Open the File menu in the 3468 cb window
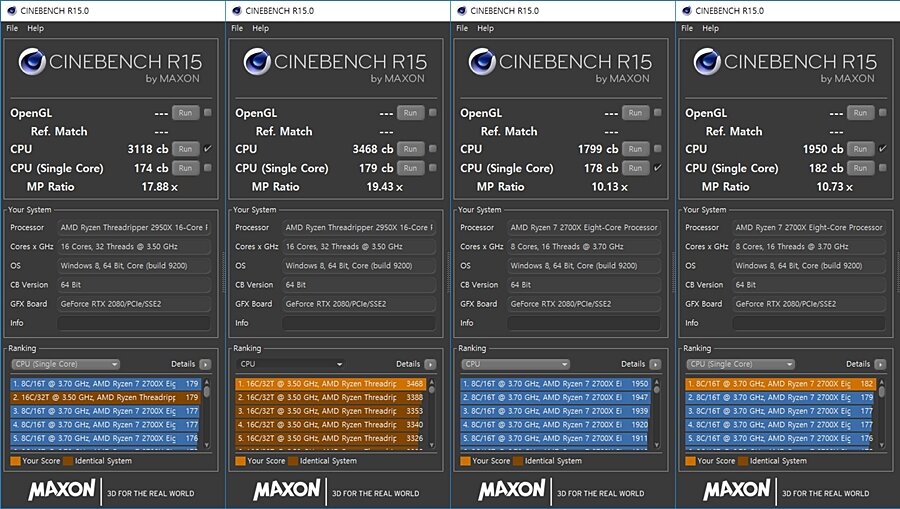The width and height of the screenshot is (900, 509). click(237, 28)
